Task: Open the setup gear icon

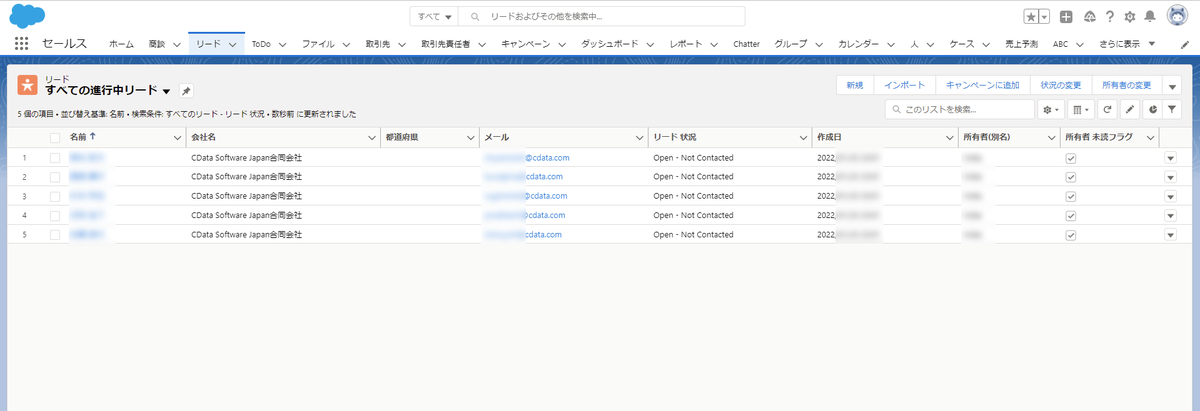Action: coord(1130,16)
